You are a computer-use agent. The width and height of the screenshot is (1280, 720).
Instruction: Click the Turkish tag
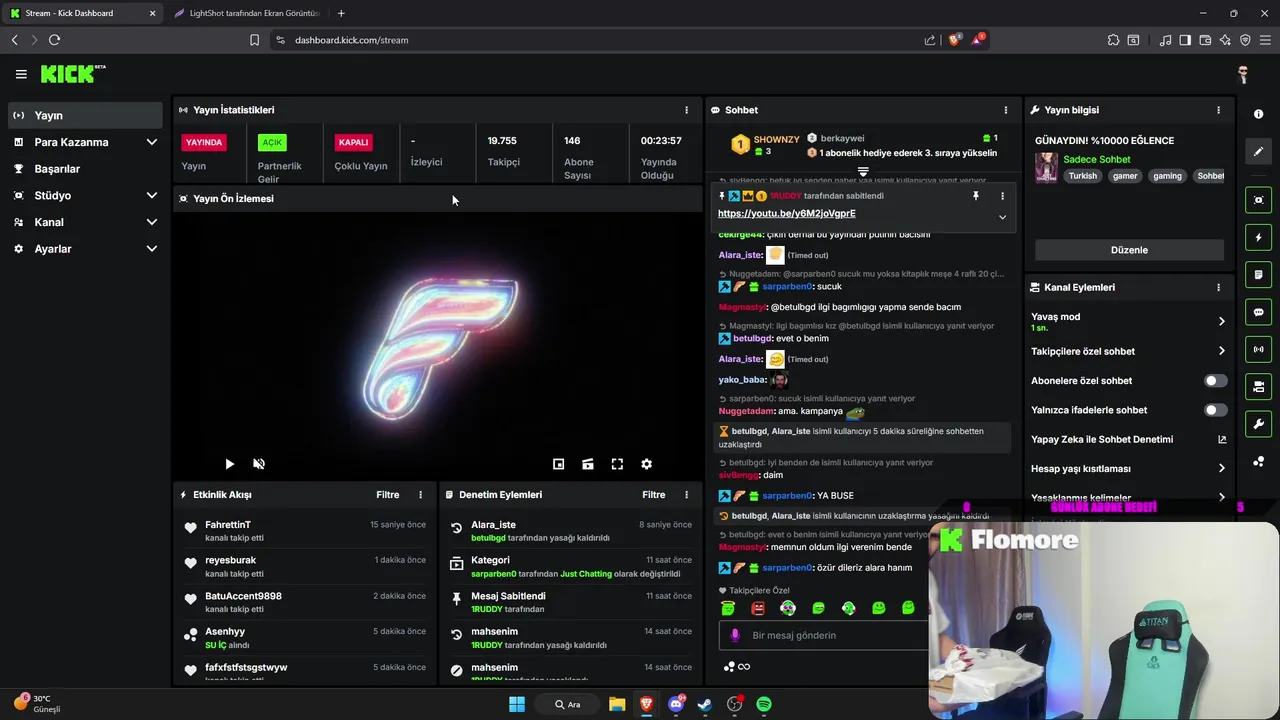tap(1083, 176)
